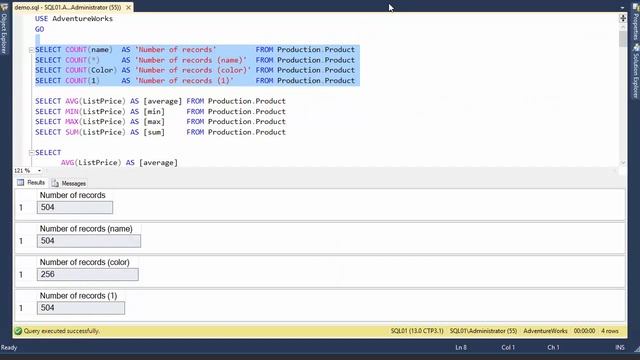Click the editor split window handle
The height and width of the screenshot is (360, 640).
click(622, 18)
